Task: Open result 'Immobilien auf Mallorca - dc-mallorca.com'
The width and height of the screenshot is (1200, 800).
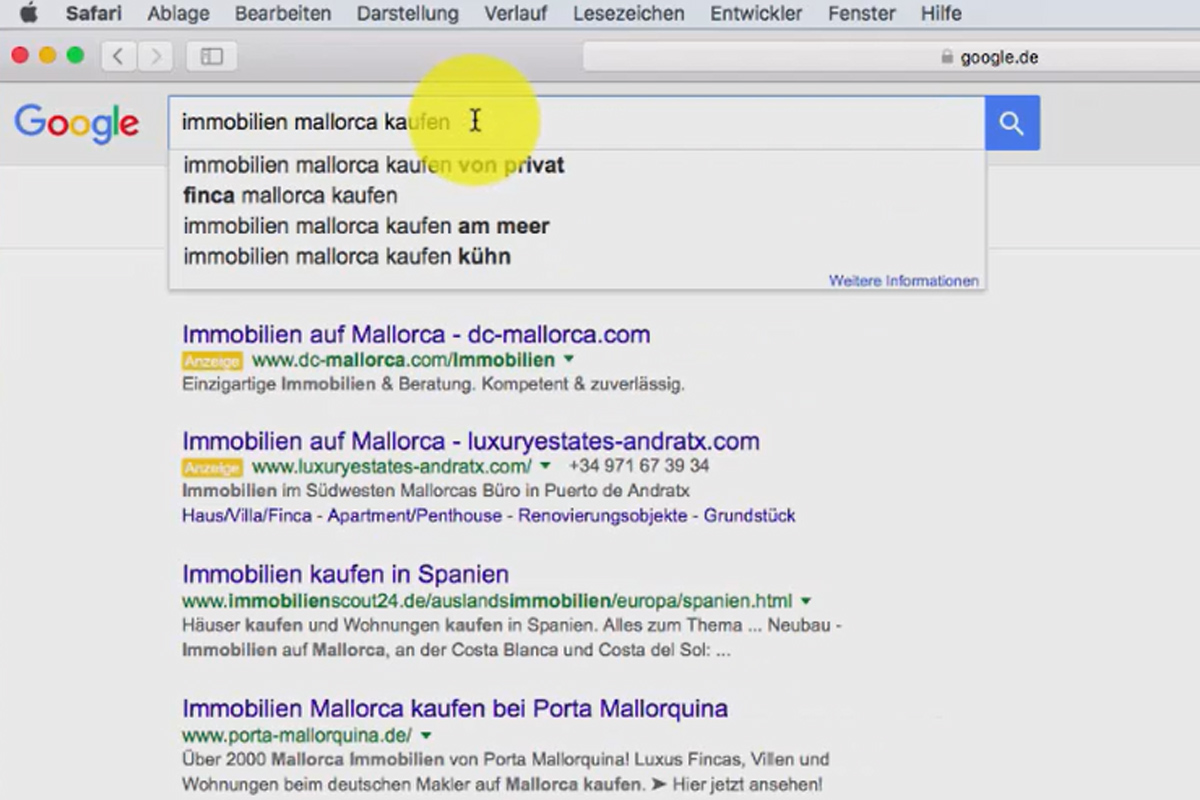Action: tap(416, 334)
